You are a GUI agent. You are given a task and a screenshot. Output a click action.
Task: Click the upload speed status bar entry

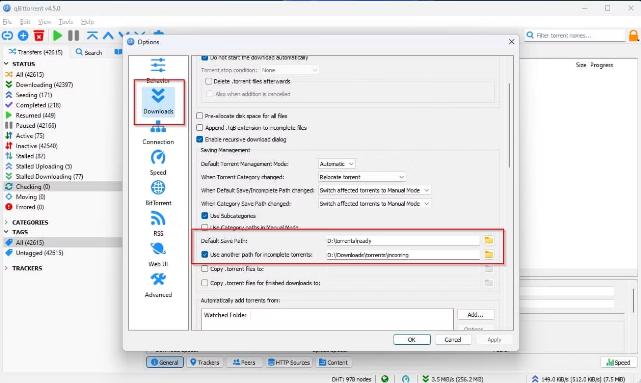(577, 379)
